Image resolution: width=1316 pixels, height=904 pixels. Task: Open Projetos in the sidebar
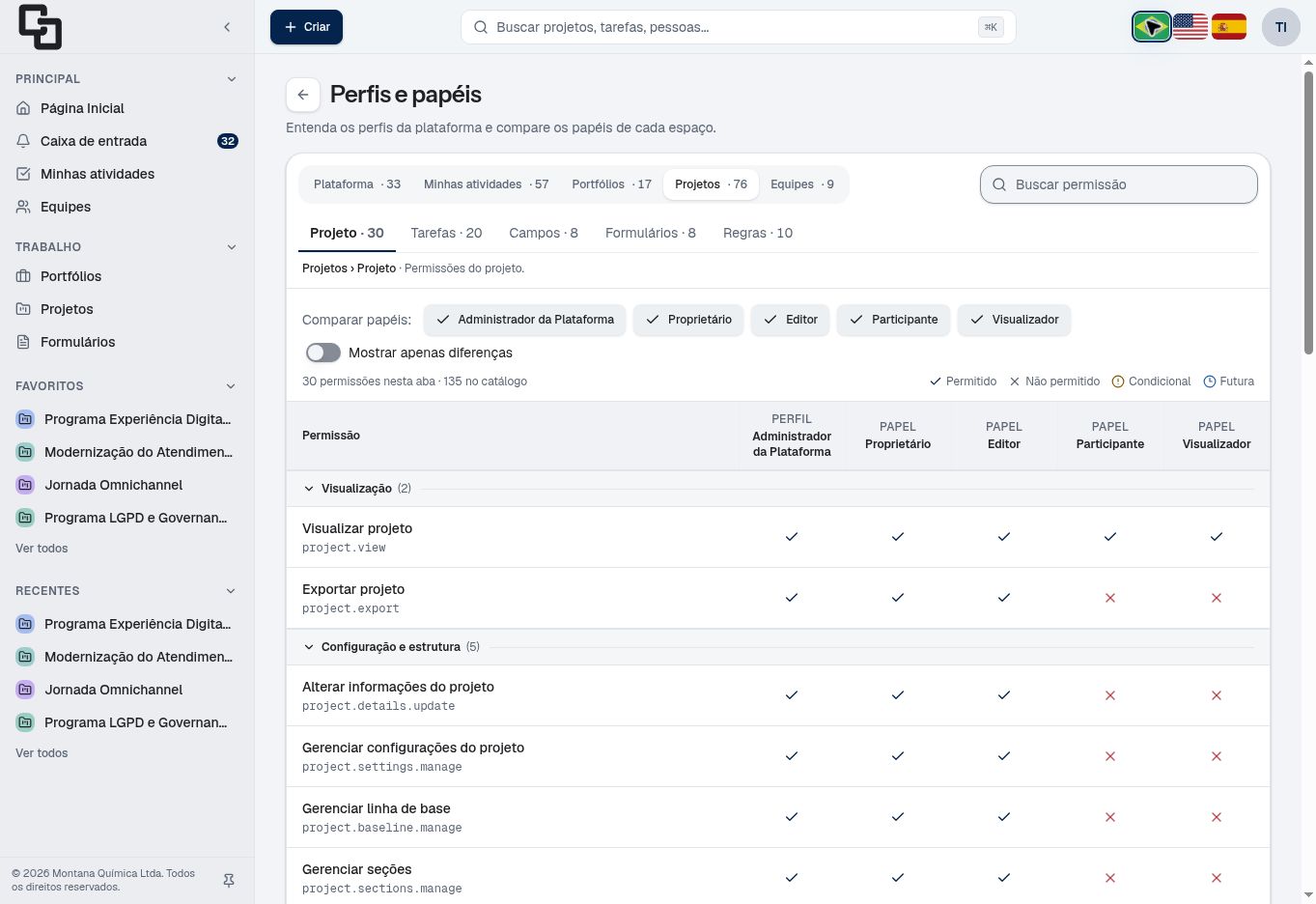126,309
